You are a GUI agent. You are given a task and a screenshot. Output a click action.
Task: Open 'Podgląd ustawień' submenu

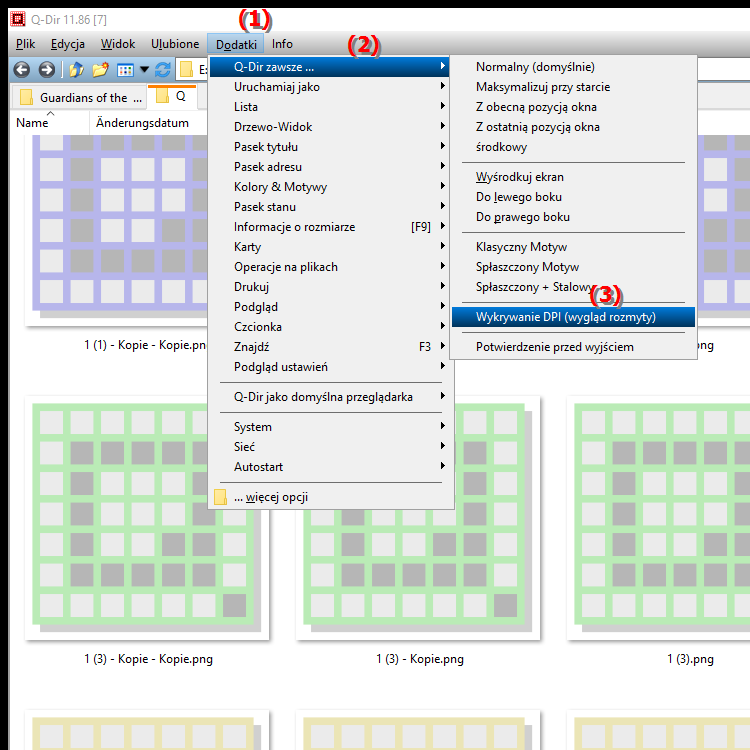coord(330,367)
